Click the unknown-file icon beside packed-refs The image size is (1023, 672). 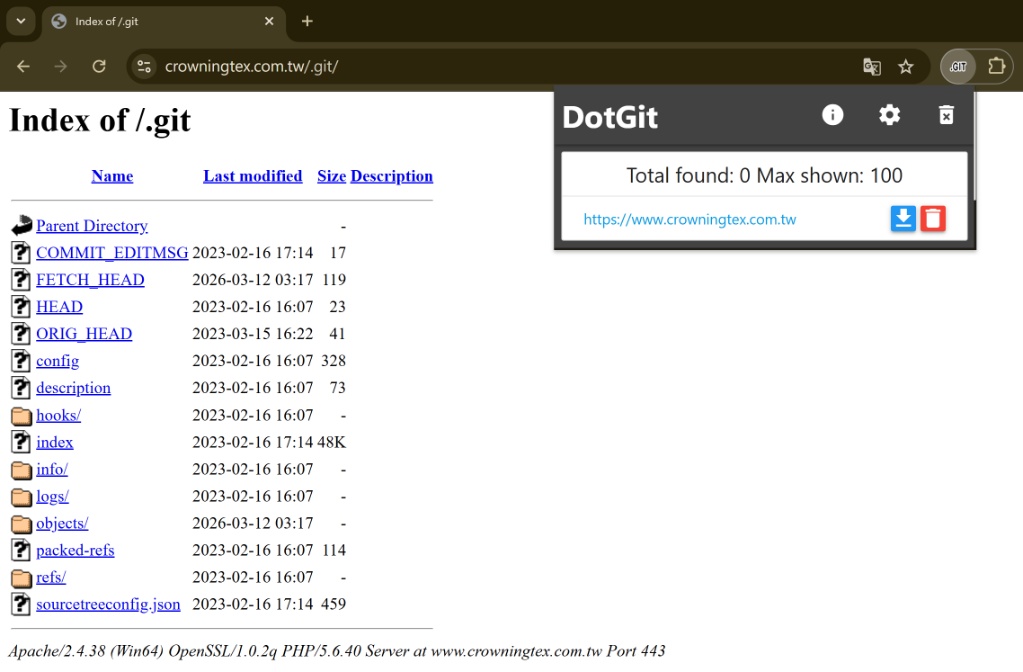click(x=21, y=551)
